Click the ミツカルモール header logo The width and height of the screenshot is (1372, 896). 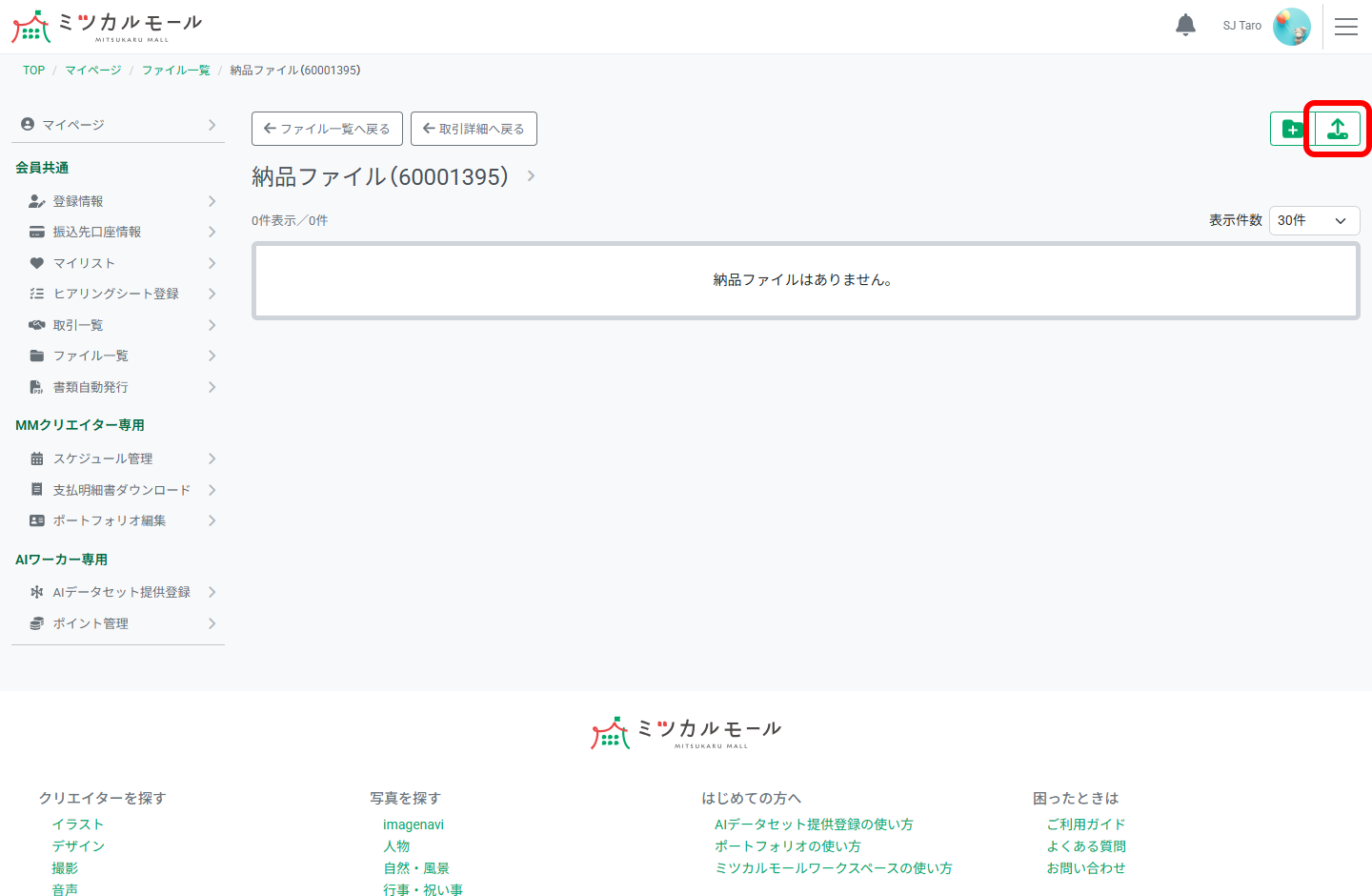coord(105,26)
